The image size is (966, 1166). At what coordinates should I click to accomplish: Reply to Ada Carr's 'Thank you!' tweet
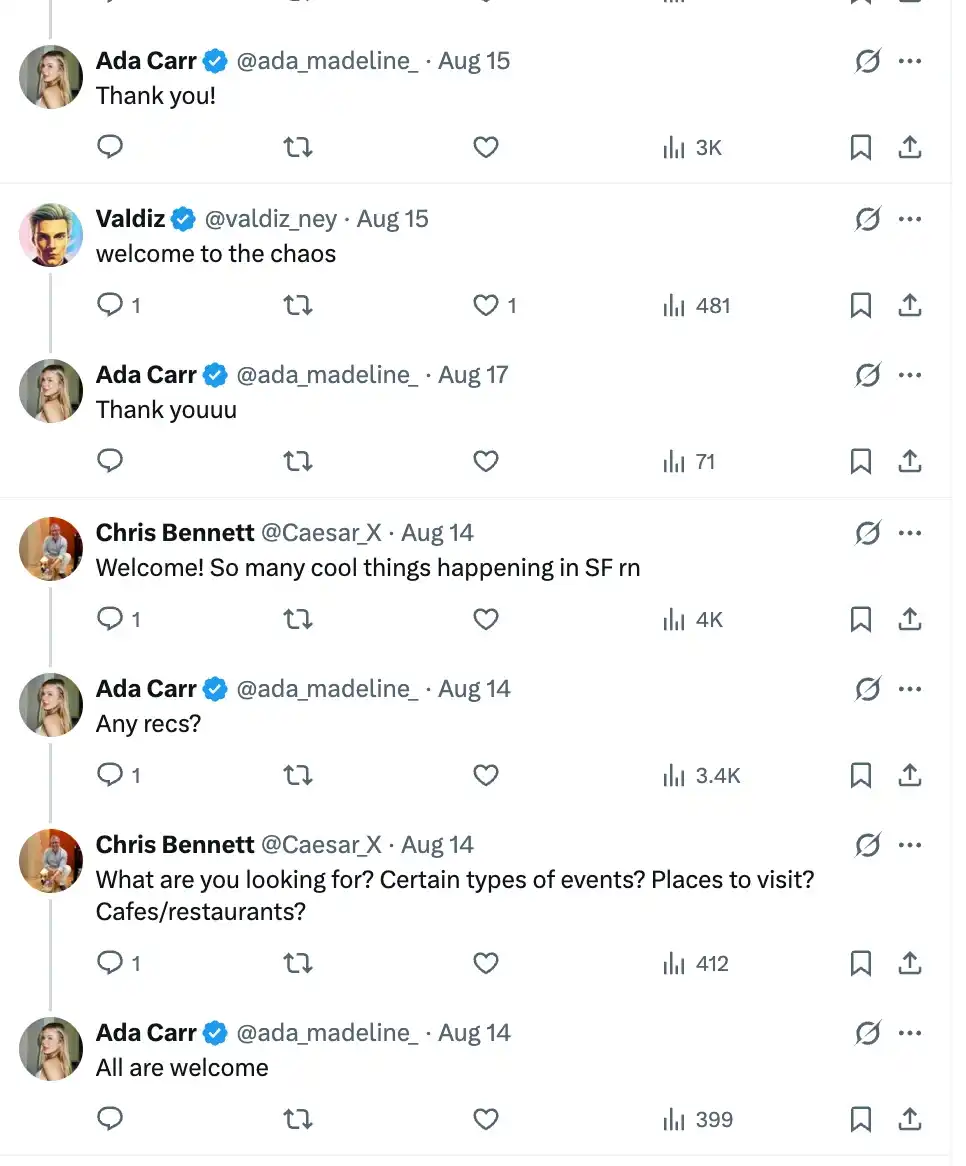pyautogui.click(x=110, y=146)
